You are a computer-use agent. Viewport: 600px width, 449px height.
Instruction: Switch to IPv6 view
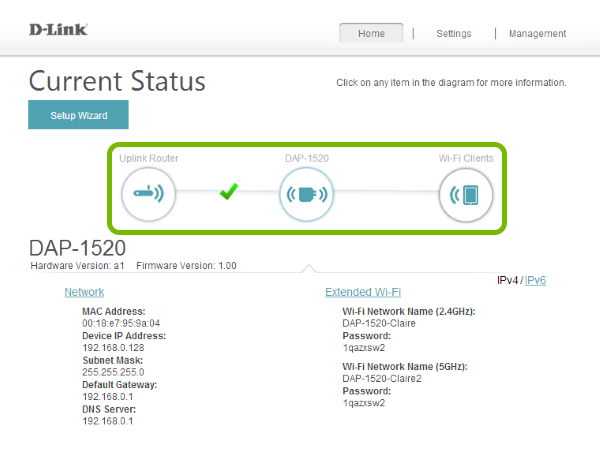click(535, 280)
